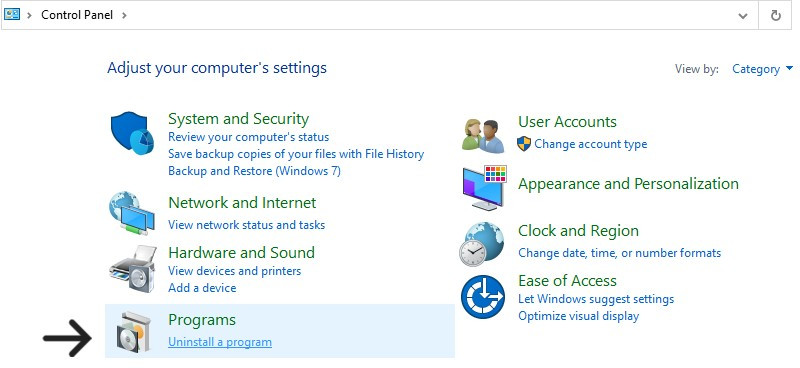Open the System and Security shield icon

point(132,133)
